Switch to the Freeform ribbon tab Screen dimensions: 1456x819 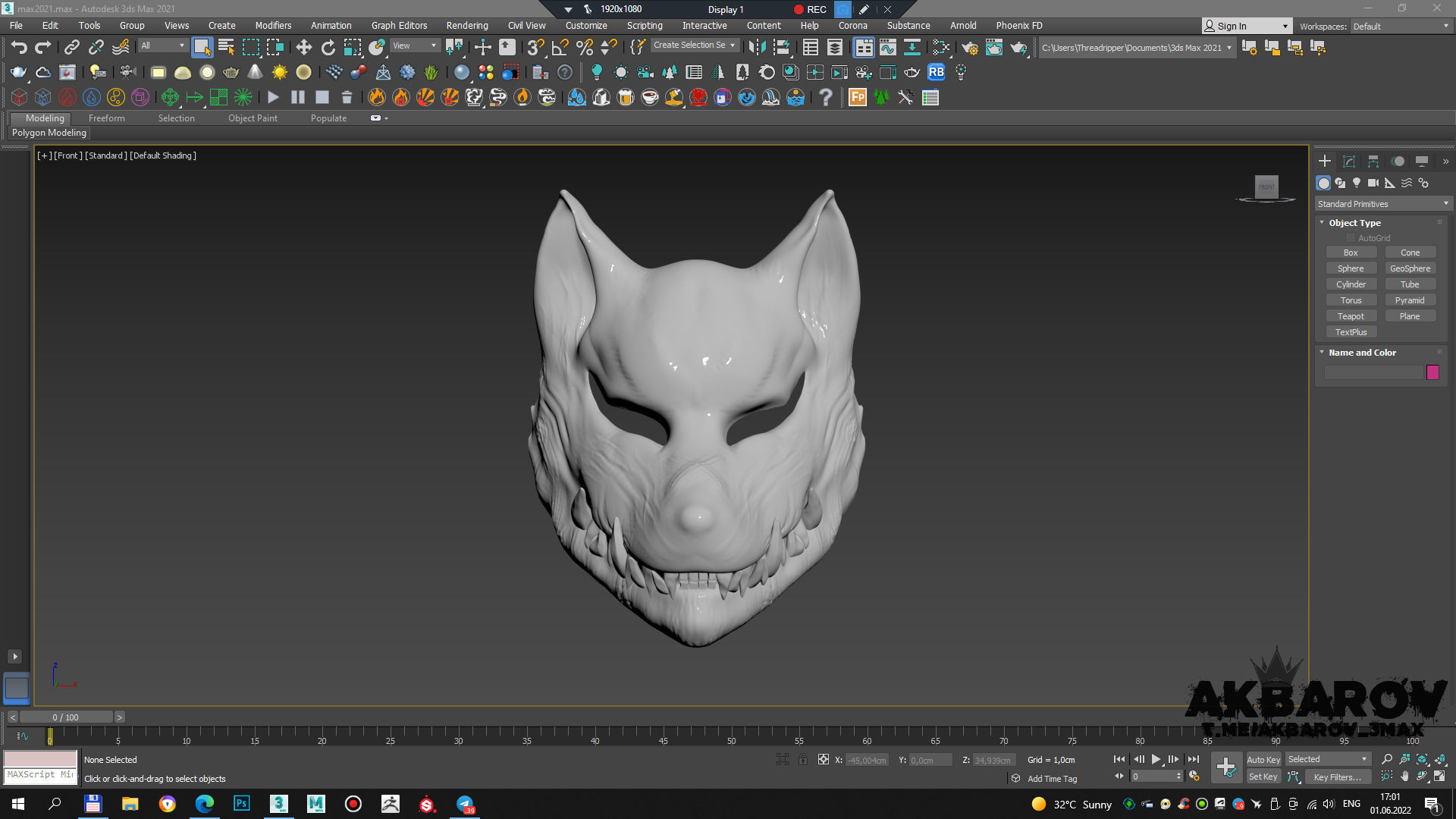[107, 118]
